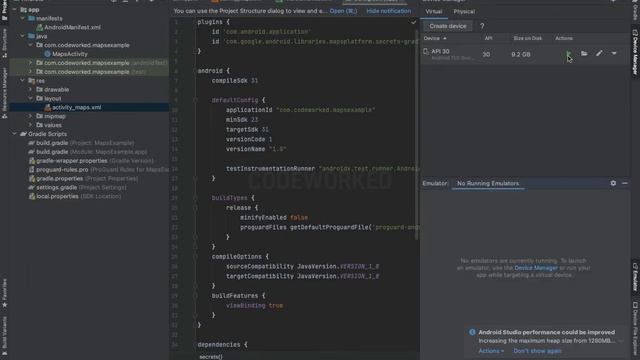Expand the values folder

coord(30,125)
